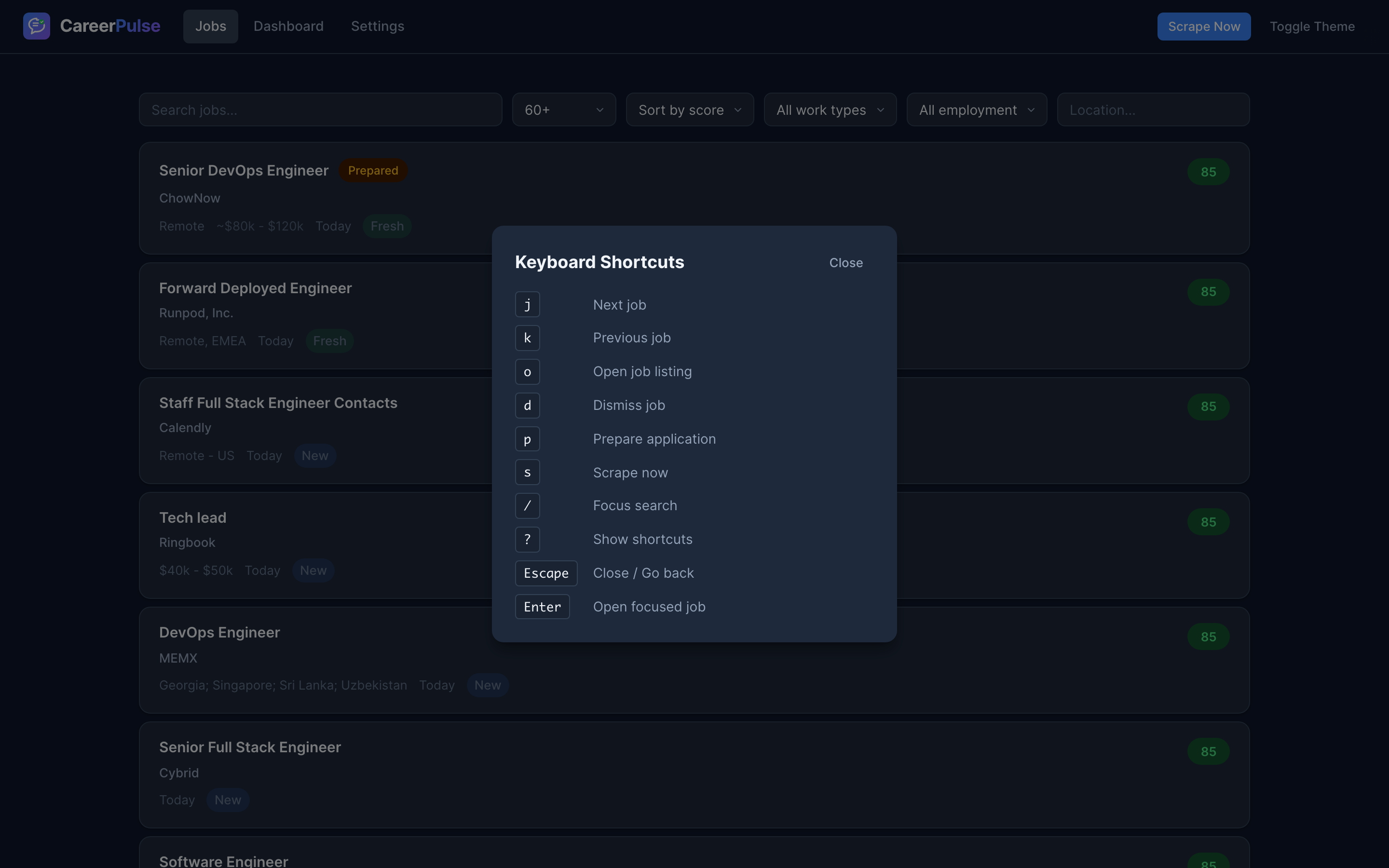The height and width of the screenshot is (868, 1389).
Task: Select the score 85 badge on ChowNow job
Action: (x=1208, y=171)
